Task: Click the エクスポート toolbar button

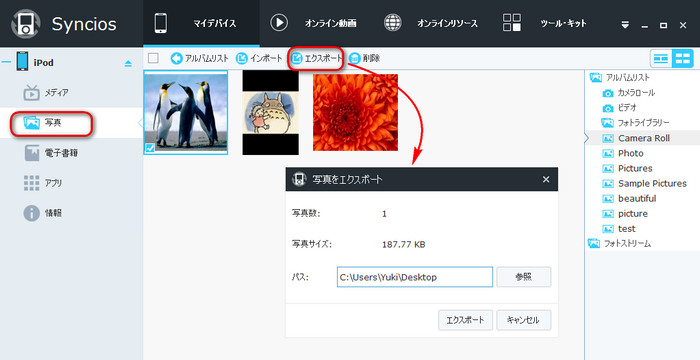Action: pos(316,58)
